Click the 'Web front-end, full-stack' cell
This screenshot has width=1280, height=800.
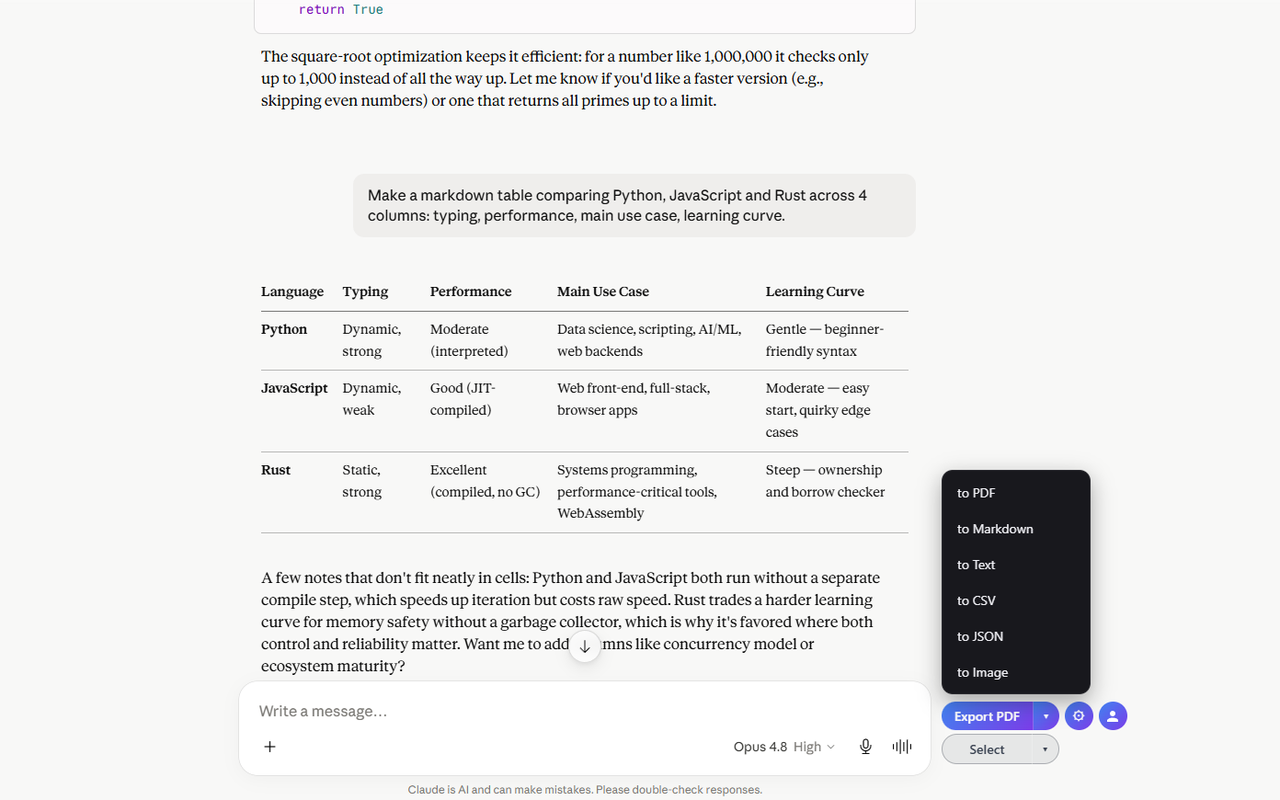coord(633,399)
